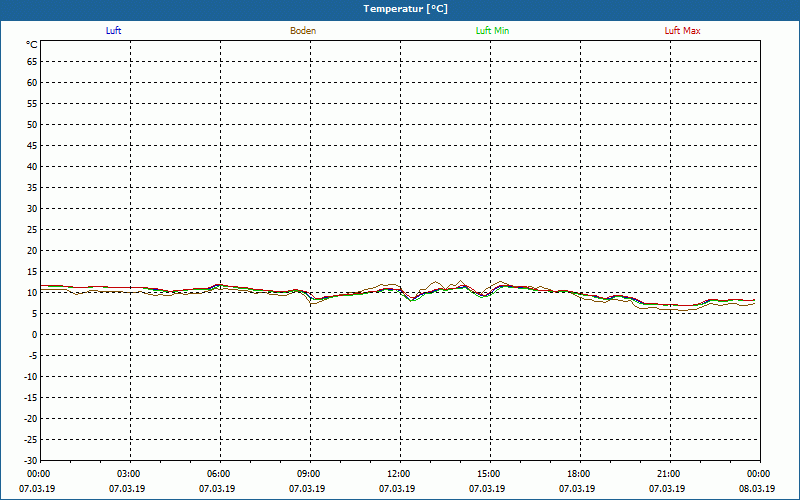Click the 45 y-axis label

click(x=32, y=146)
